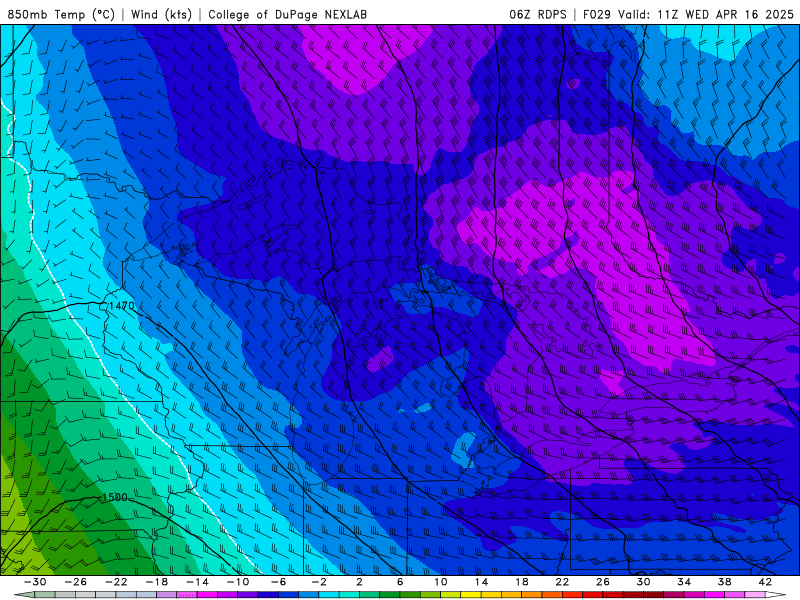Click the -14 color scale label
Screen dimensions: 800x600
coord(197,582)
